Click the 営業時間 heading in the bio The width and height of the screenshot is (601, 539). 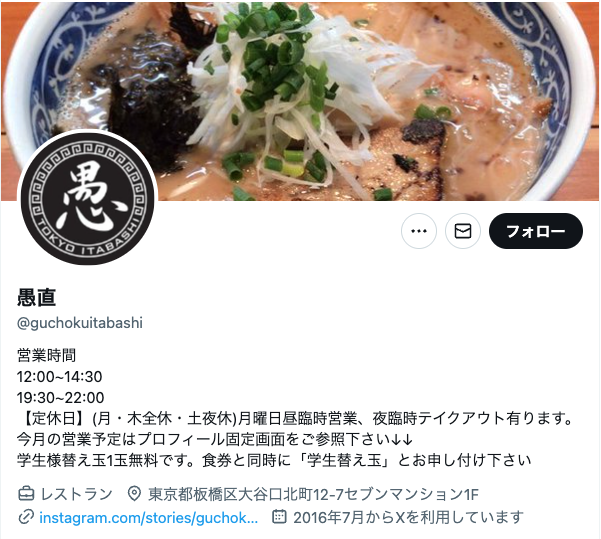[46, 355]
